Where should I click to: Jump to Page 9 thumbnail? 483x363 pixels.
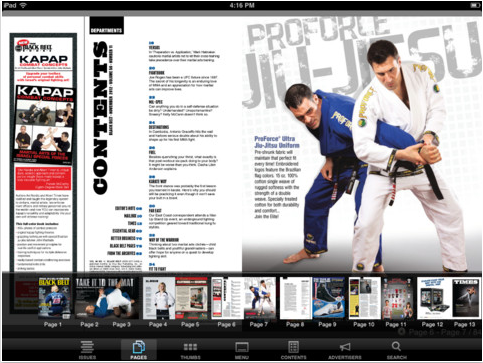tap(328, 298)
